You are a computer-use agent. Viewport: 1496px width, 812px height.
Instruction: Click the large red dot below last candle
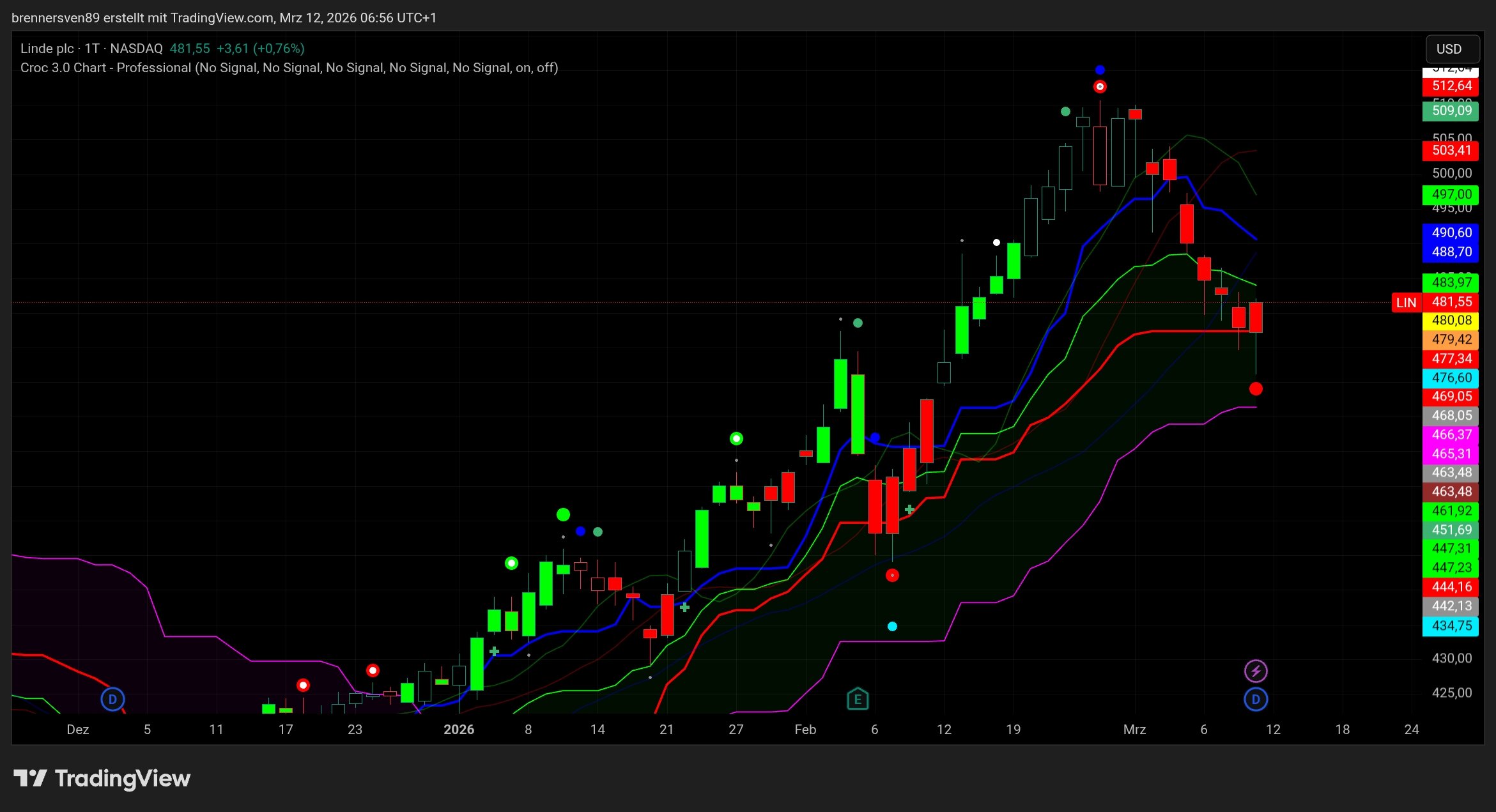[1256, 388]
